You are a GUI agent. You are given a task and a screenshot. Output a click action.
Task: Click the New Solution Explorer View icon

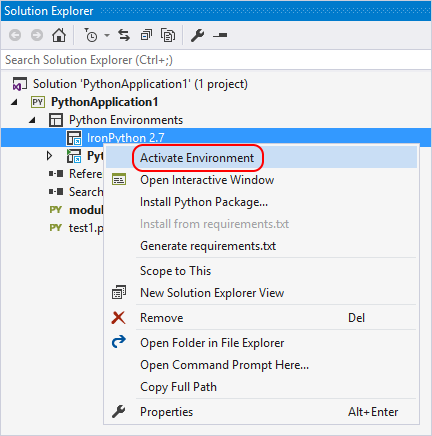point(119,292)
